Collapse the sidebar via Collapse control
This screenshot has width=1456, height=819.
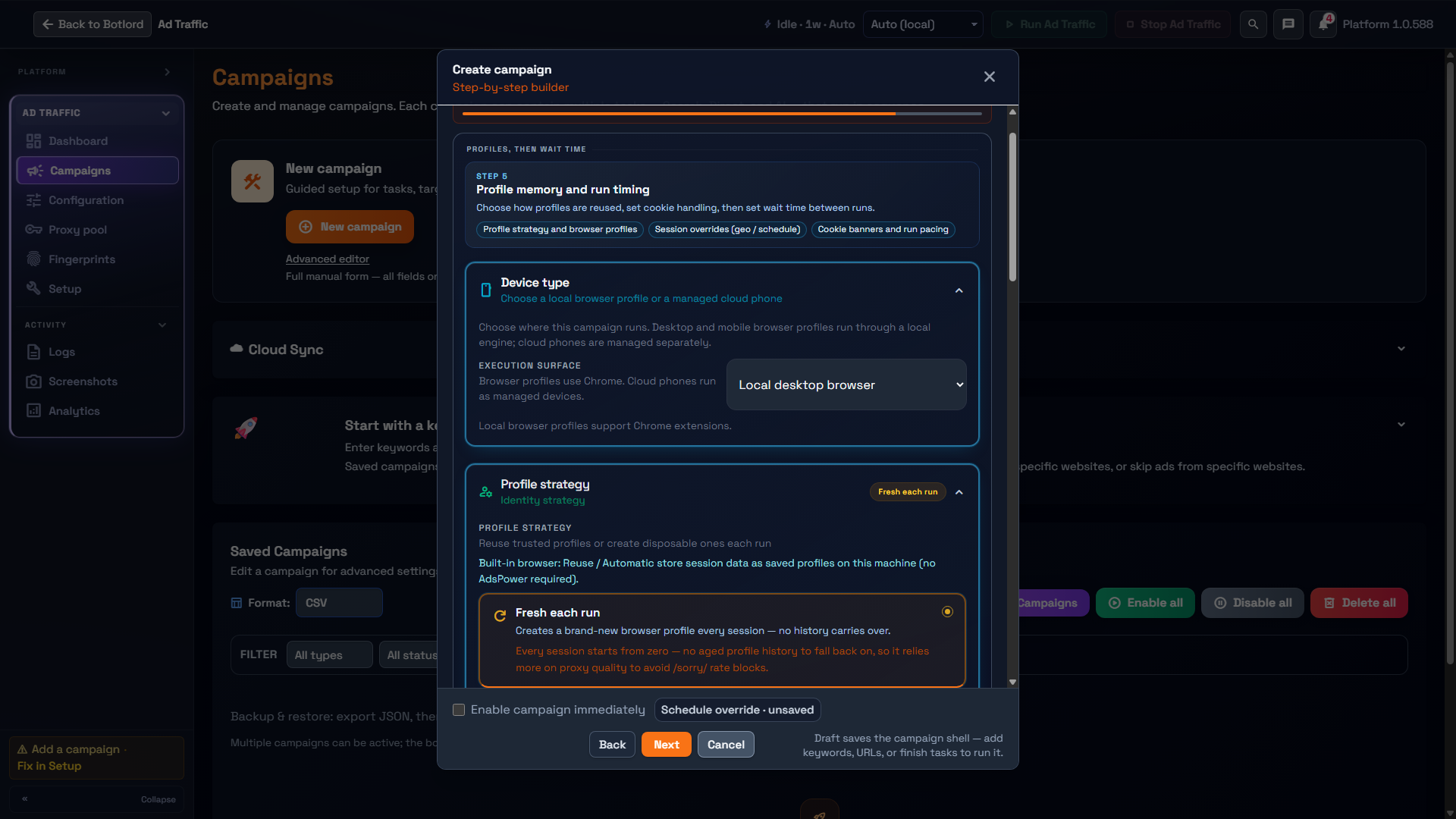coord(97,799)
